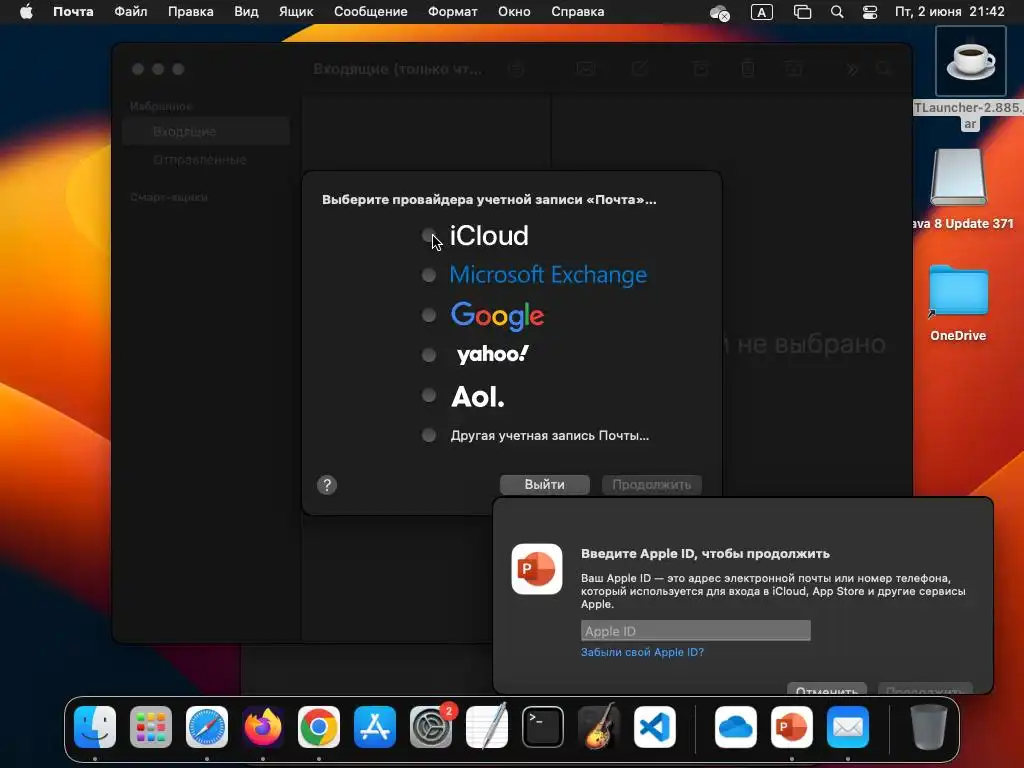Open Control Center in menu bar
The width and height of the screenshot is (1024, 768).
[x=870, y=12]
